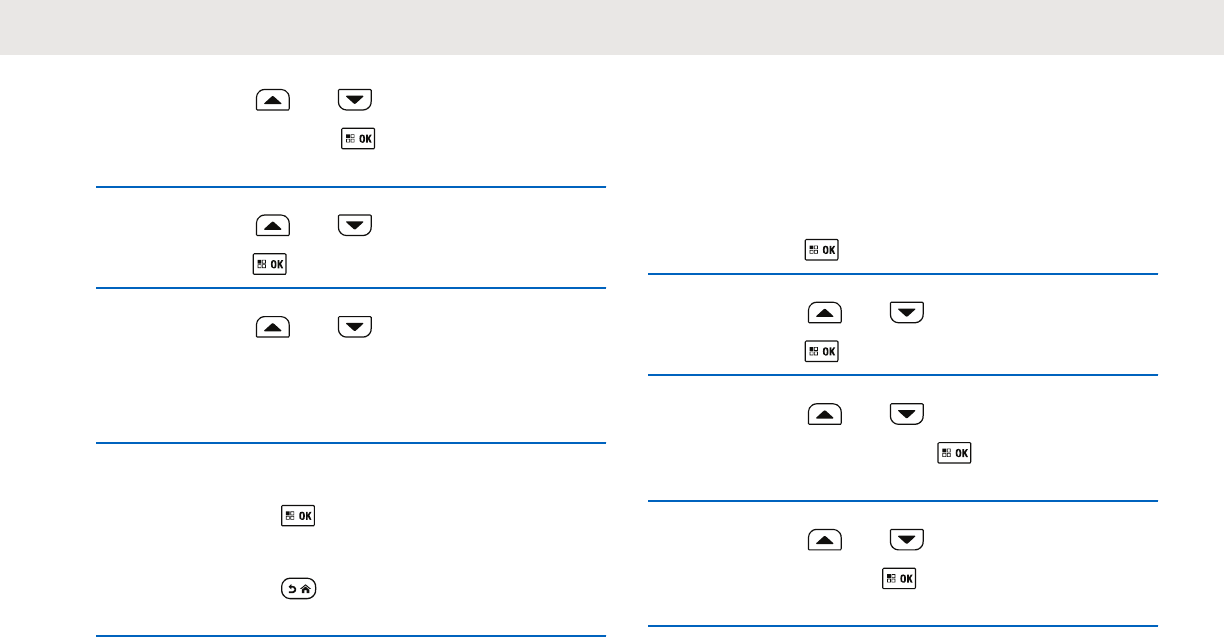The image size is (1224, 637).
Task: Choose the up arrow in the right column's third step
Action: click(824, 414)
